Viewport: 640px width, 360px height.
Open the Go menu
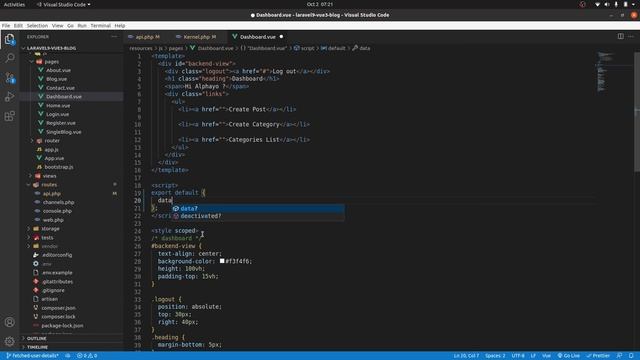[70, 25]
